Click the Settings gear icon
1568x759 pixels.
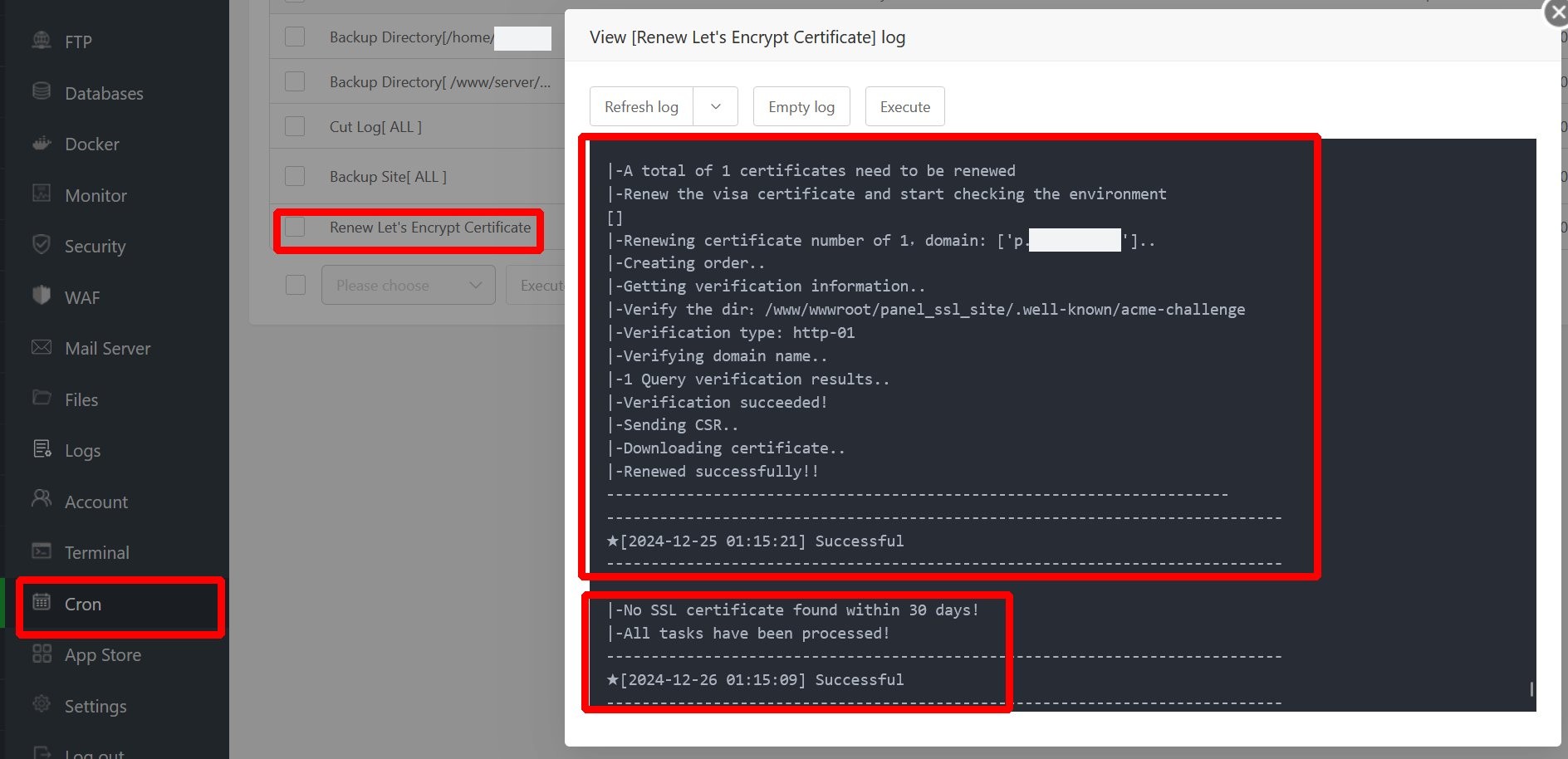tap(42, 704)
